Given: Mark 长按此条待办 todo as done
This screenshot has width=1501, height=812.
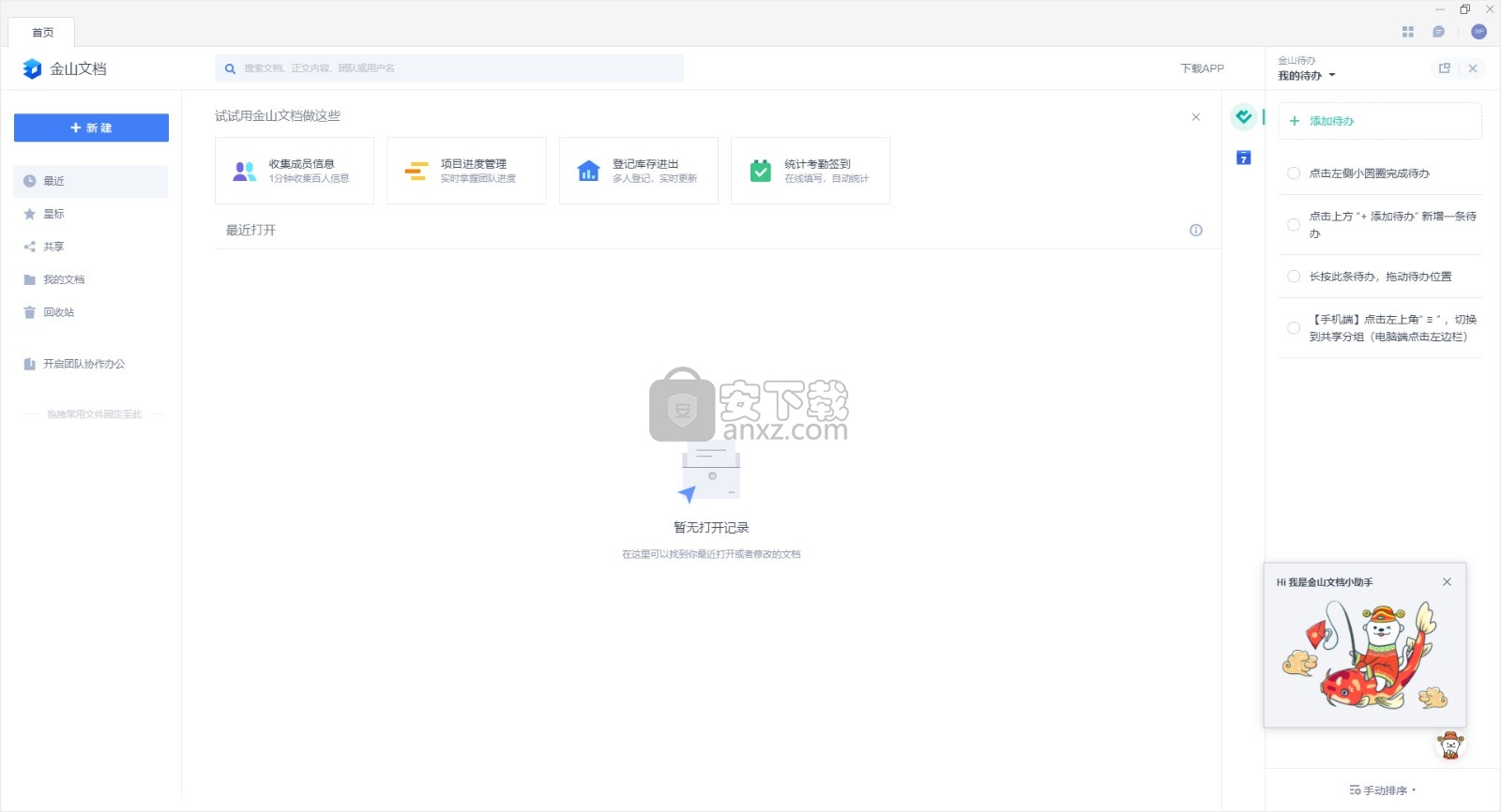Looking at the screenshot, I should point(1294,277).
